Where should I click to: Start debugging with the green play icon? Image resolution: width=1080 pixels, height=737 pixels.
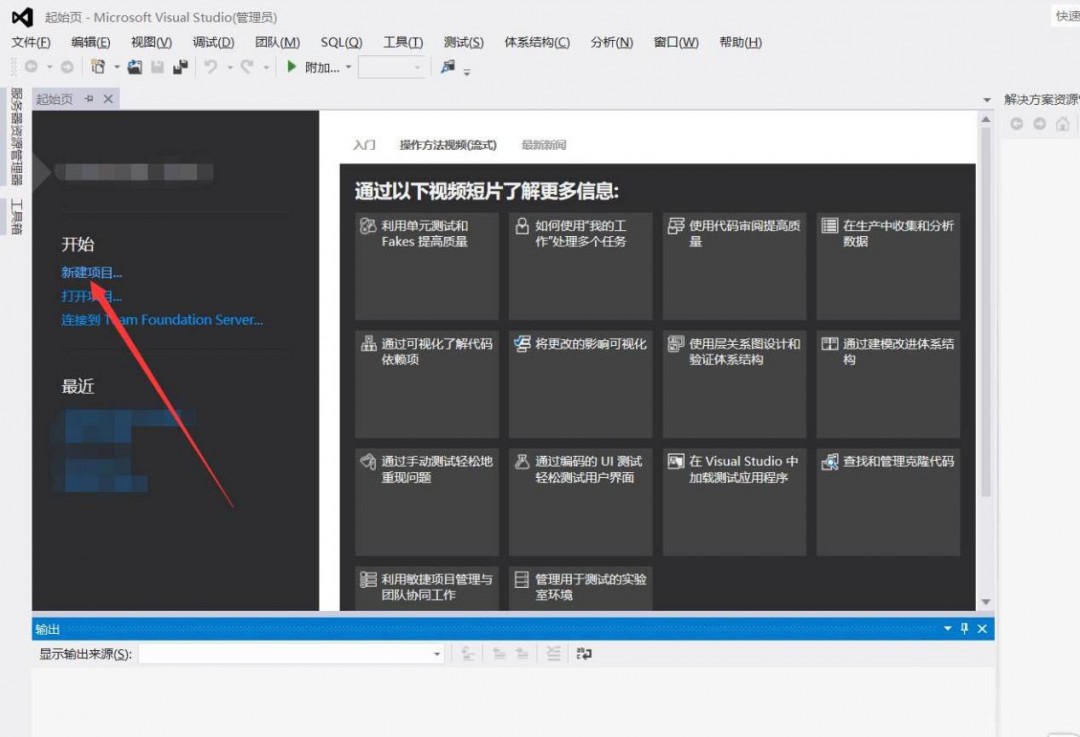(x=290, y=66)
